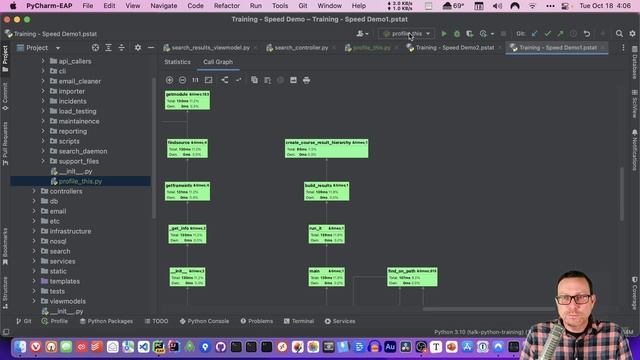Open the Notifications side panel

click(x=635, y=150)
